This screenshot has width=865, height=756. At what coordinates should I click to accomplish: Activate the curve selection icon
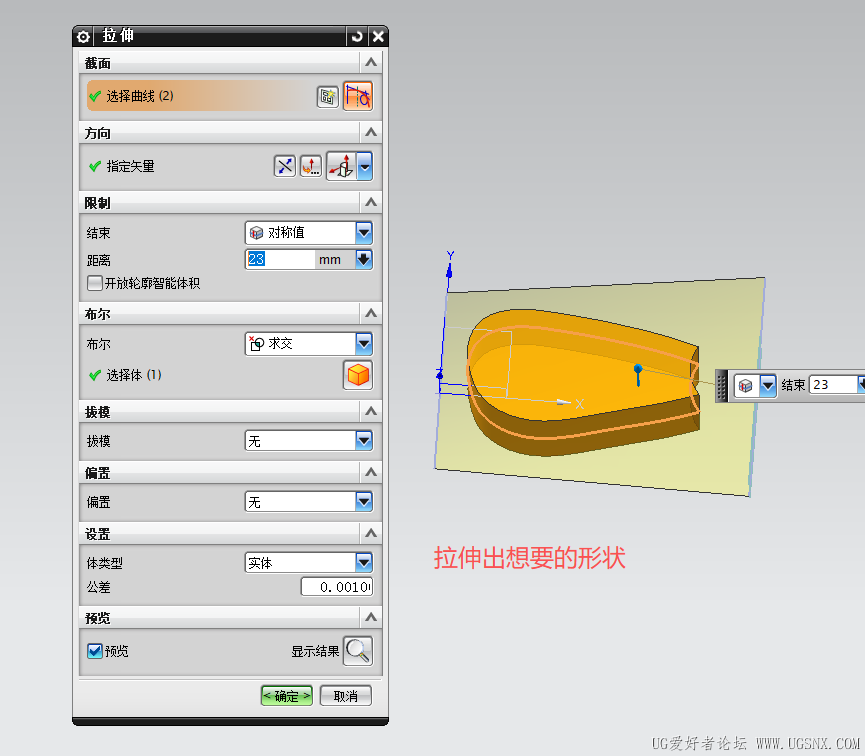[x=357, y=97]
